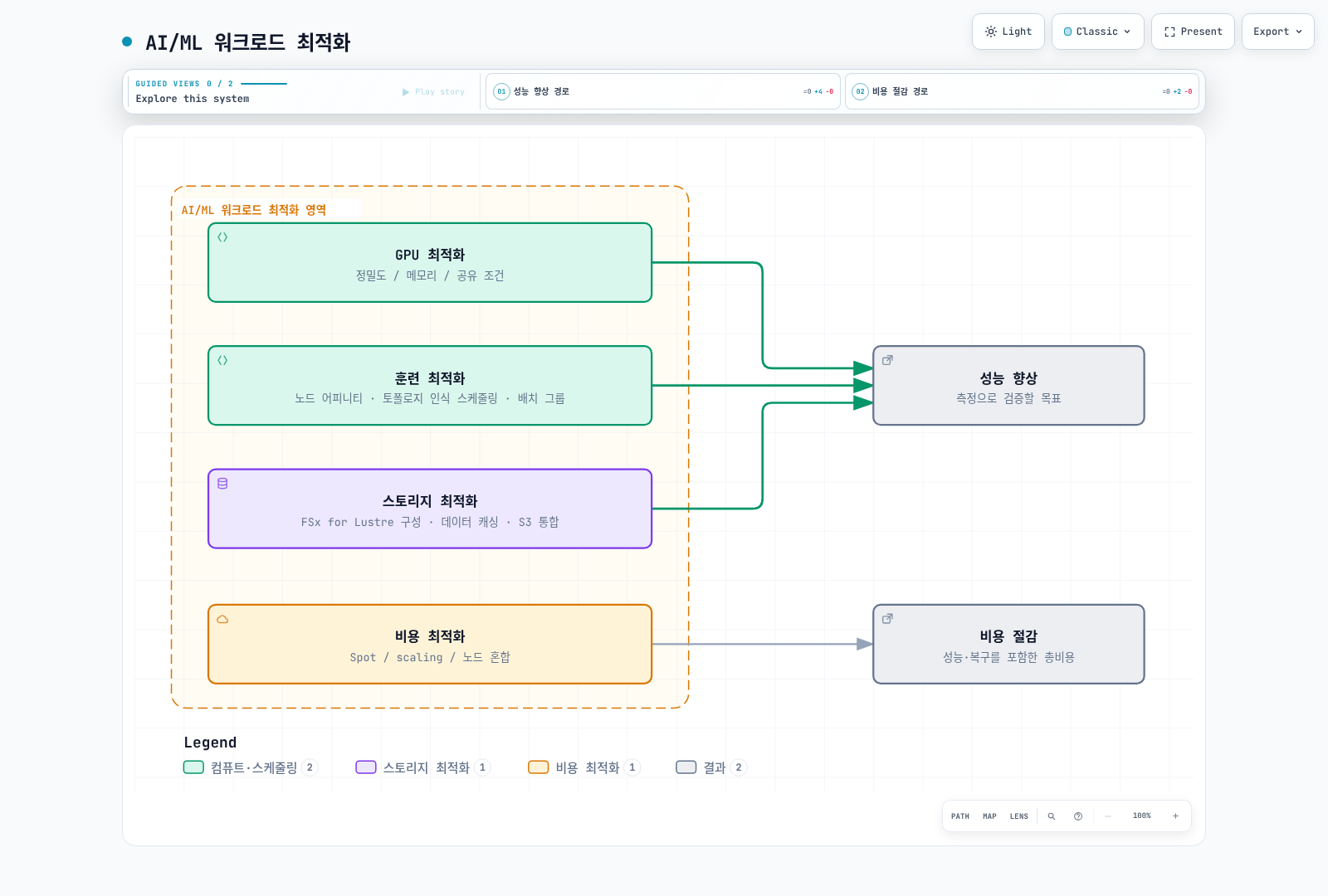Click the cloud icon on 비용 최적화 node
This screenshot has width=1328, height=896.
(x=222, y=619)
